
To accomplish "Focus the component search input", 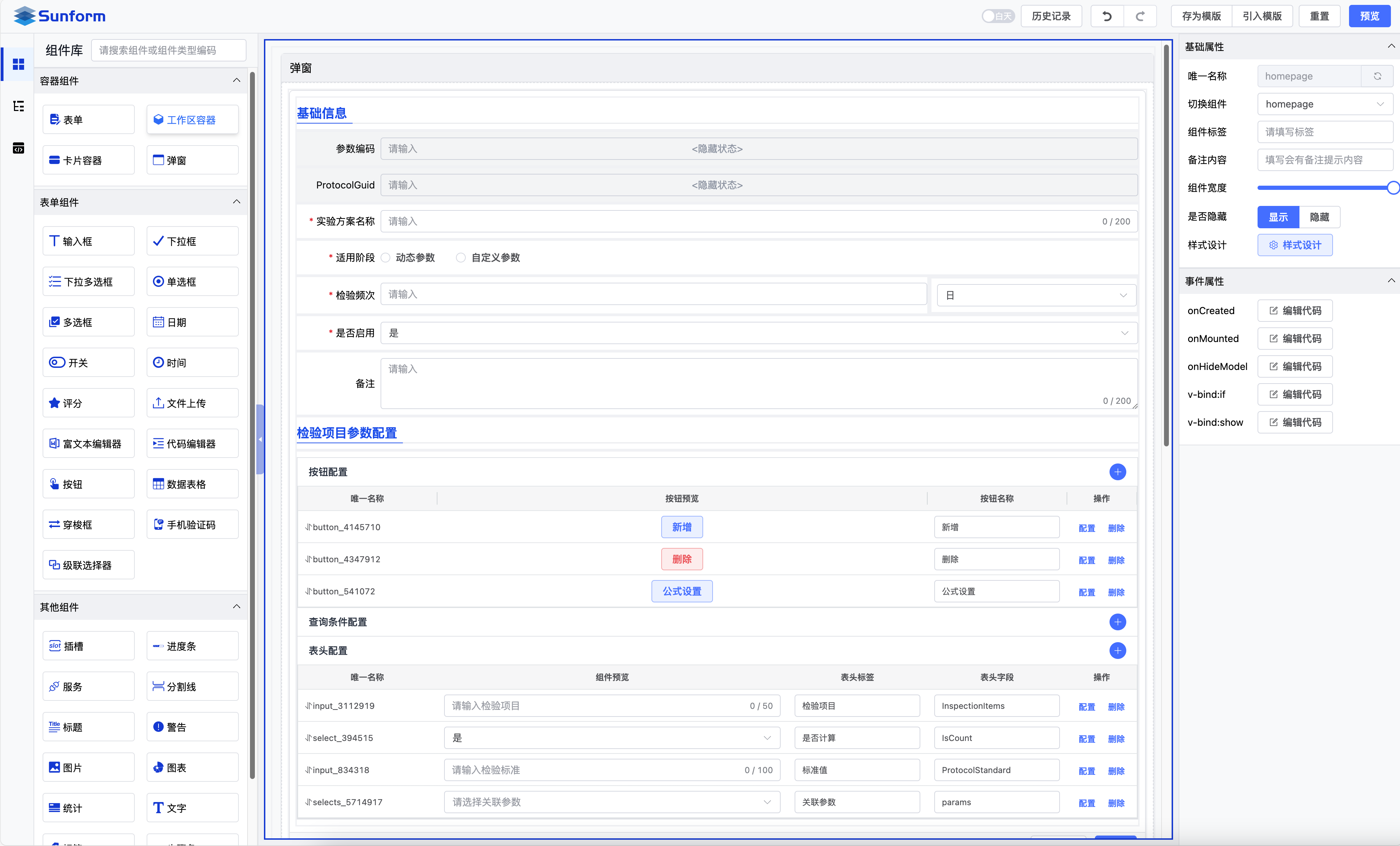I will 168,50.
